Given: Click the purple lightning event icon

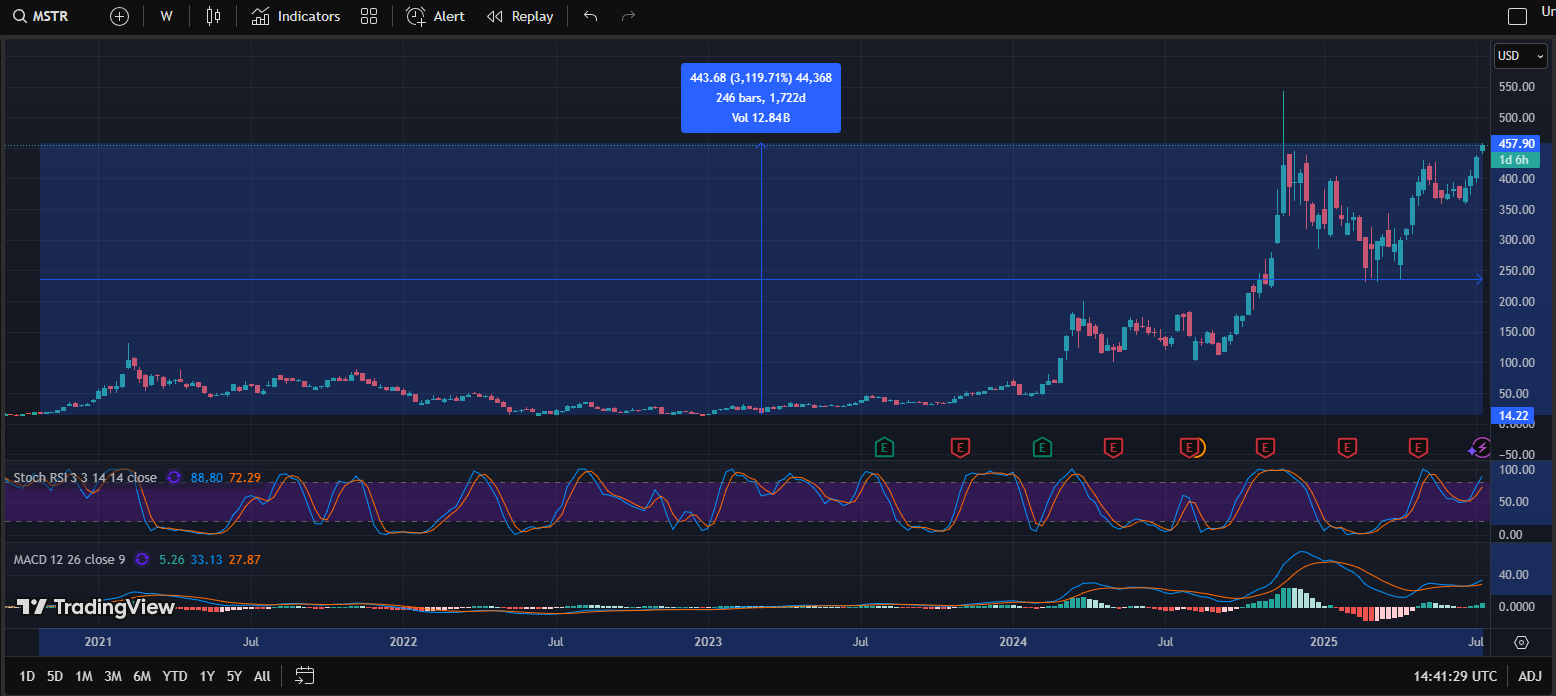Looking at the screenshot, I should (x=1480, y=447).
